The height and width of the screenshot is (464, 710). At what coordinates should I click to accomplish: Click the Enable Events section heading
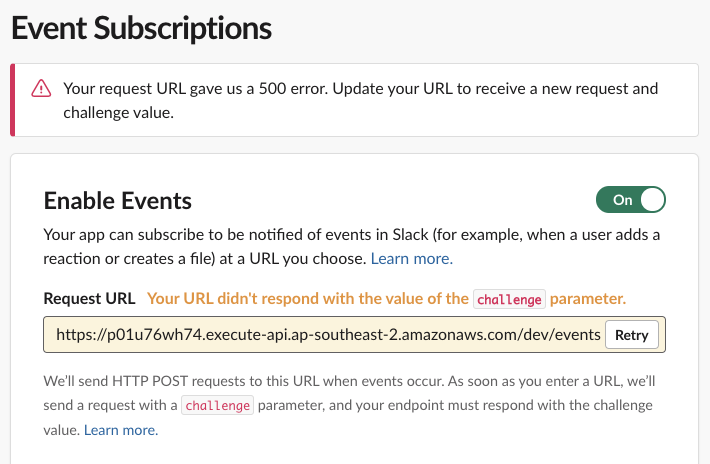(118, 200)
